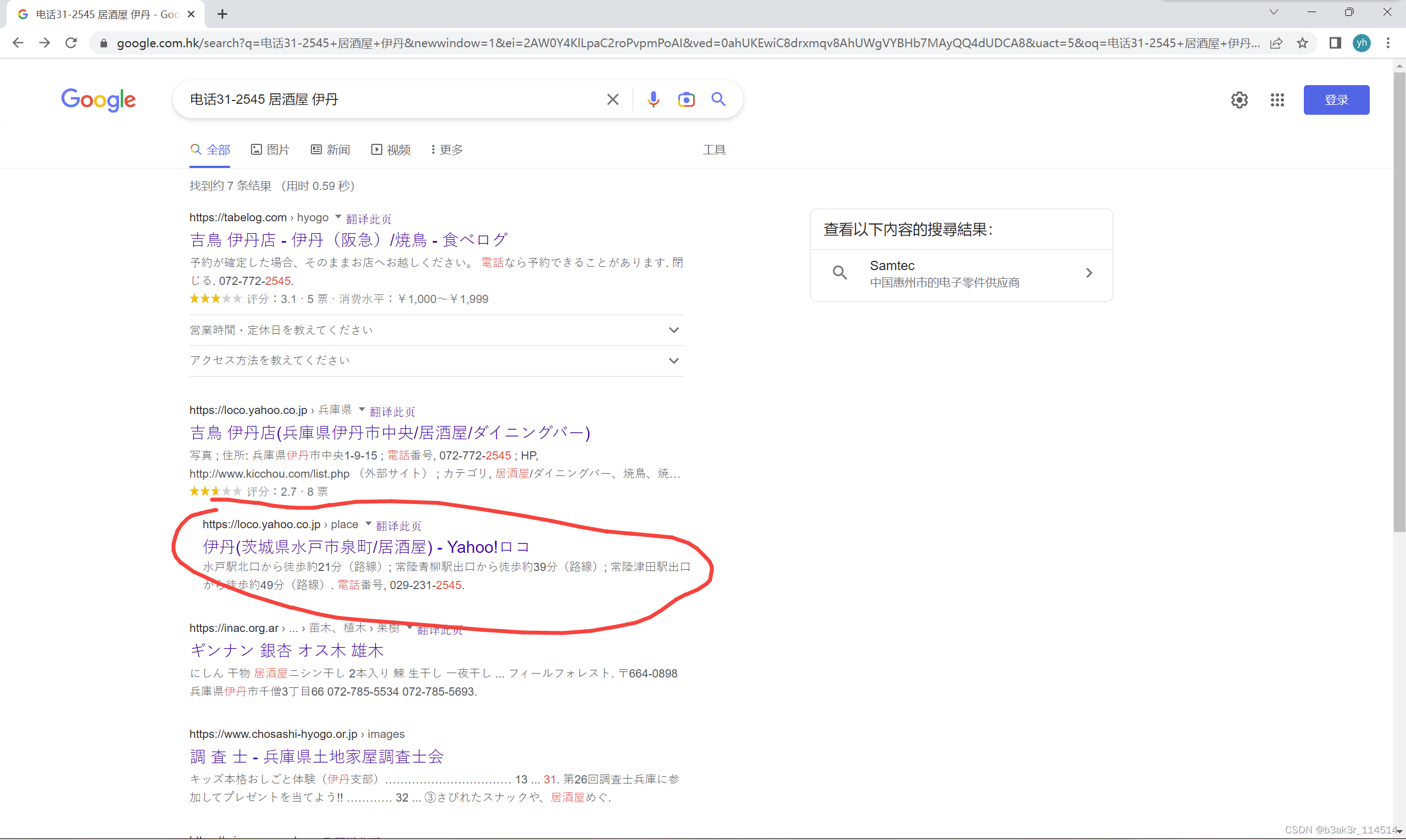The width and height of the screenshot is (1406, 840).
Task: Click the 登录 sign-in button
Action: tap(1336, 100)
